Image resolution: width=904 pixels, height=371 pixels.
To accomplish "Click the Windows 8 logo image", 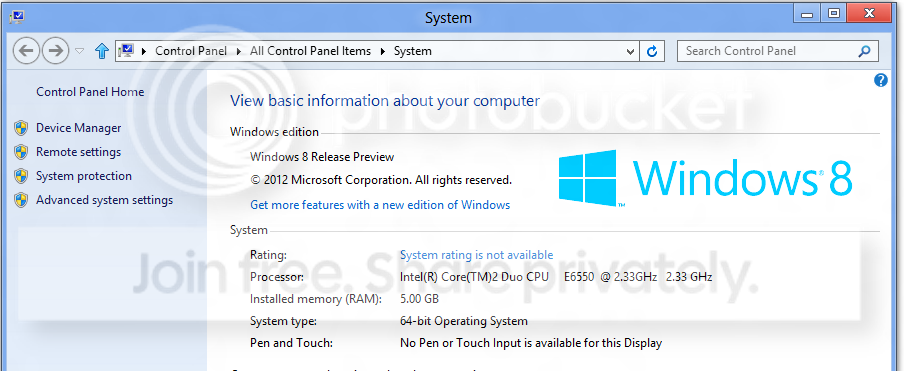I will pyautogui.click(x=705, y=178).
